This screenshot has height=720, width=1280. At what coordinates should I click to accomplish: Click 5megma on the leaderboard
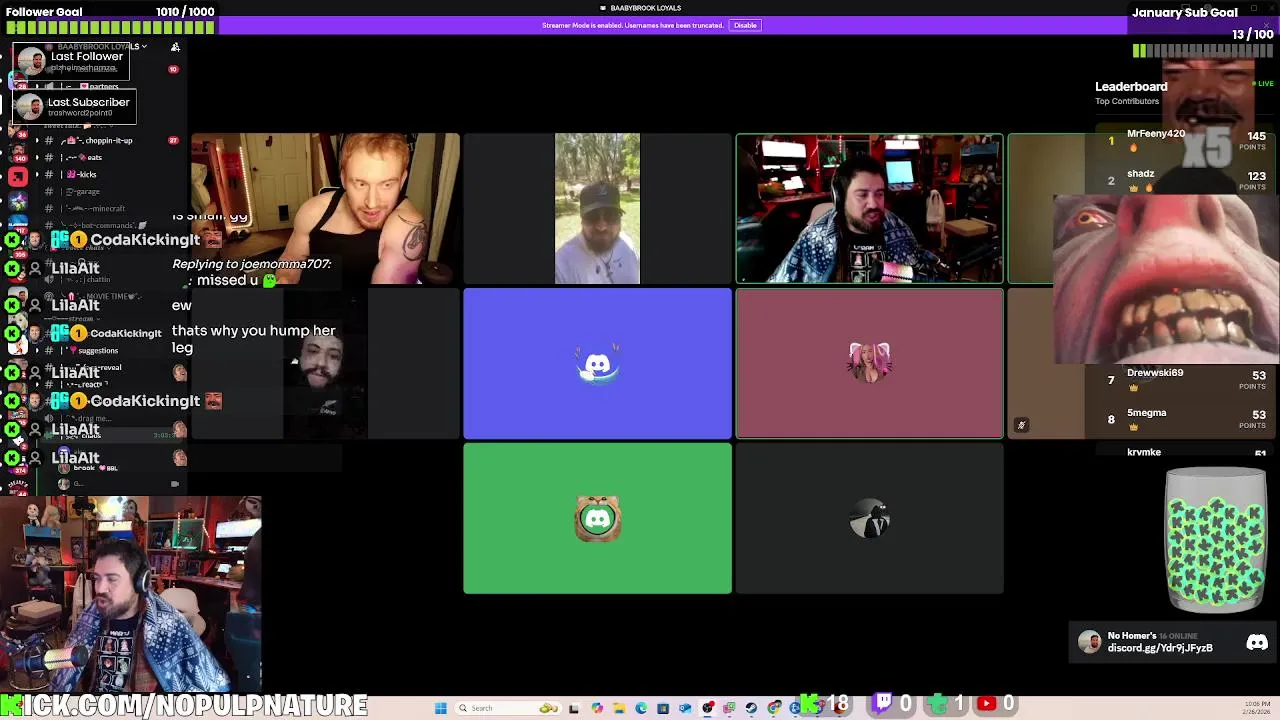point(1146,413)
